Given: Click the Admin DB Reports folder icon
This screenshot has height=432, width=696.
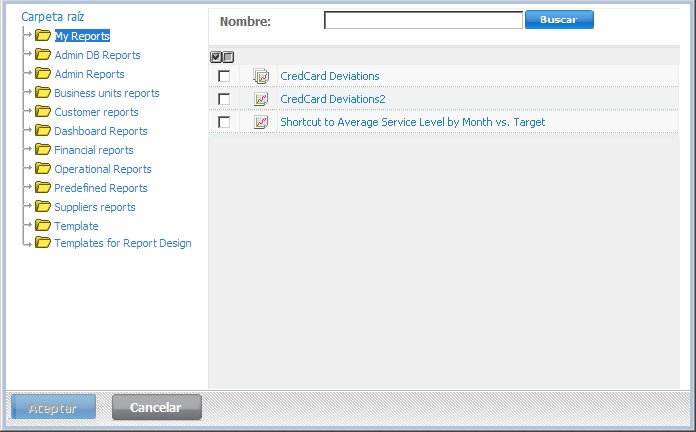Looking at the screenshot, I should click(x=43, y=54).
